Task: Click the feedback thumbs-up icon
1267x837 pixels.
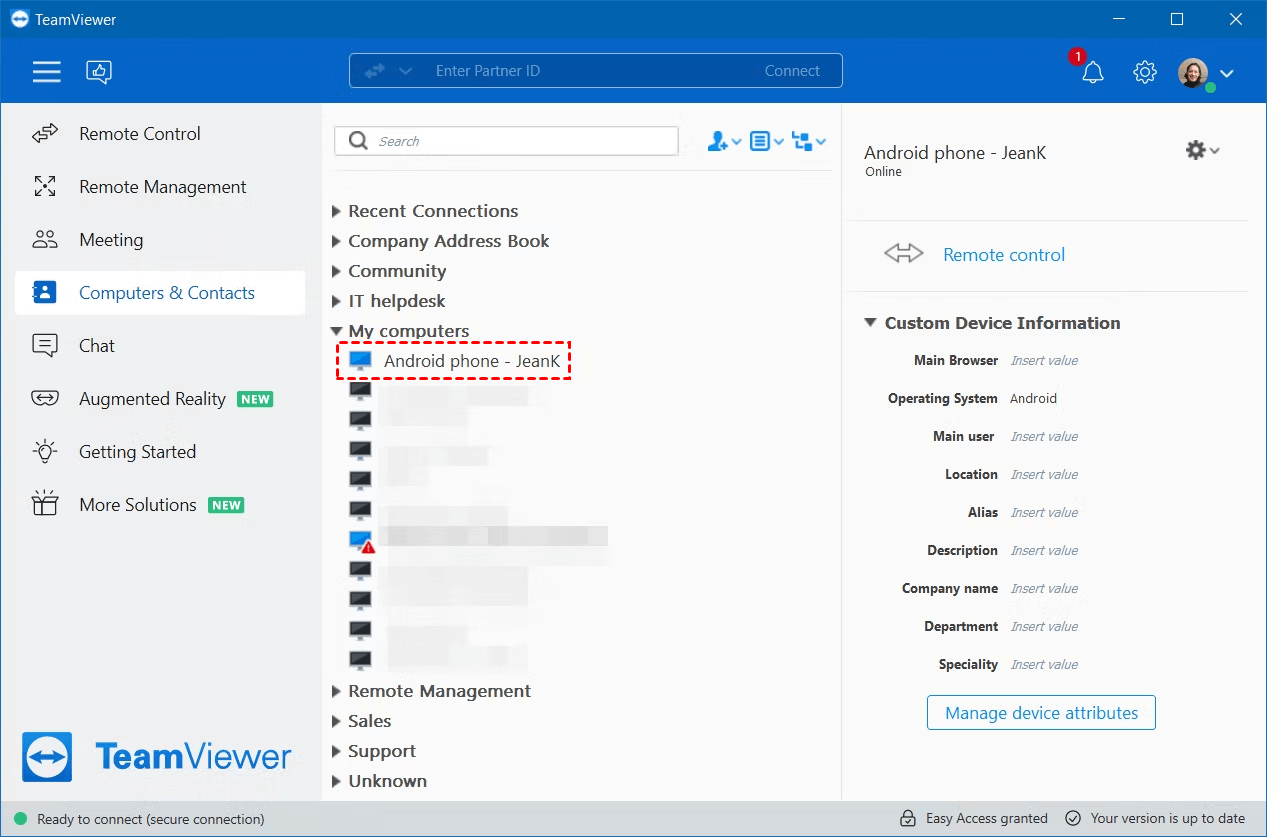Action: (x=99, y=71)
